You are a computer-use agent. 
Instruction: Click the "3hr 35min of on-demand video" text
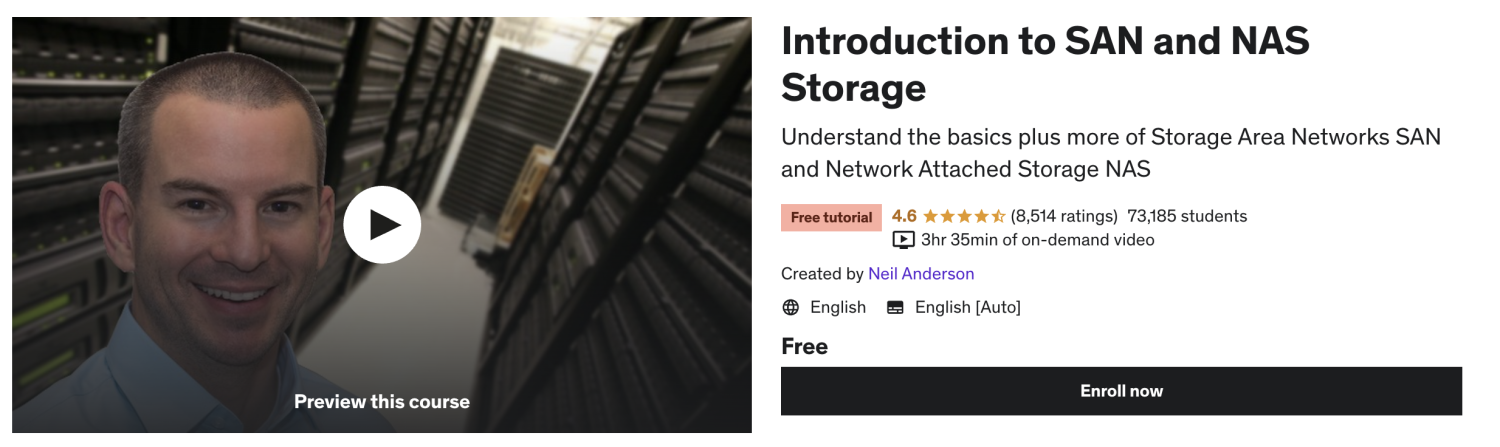click(1038, 240)
